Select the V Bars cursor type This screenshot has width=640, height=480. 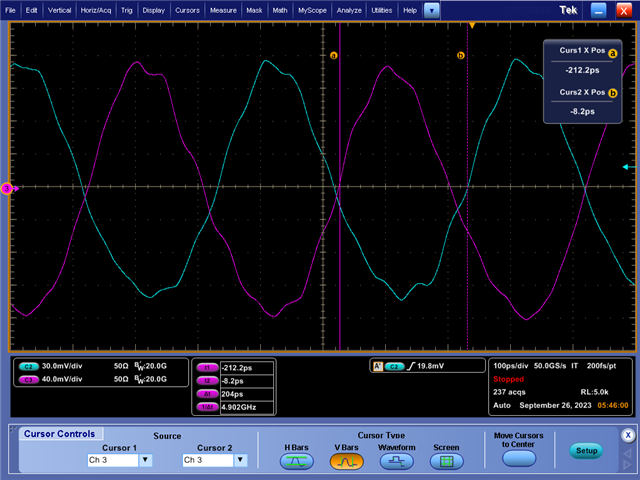347,461
